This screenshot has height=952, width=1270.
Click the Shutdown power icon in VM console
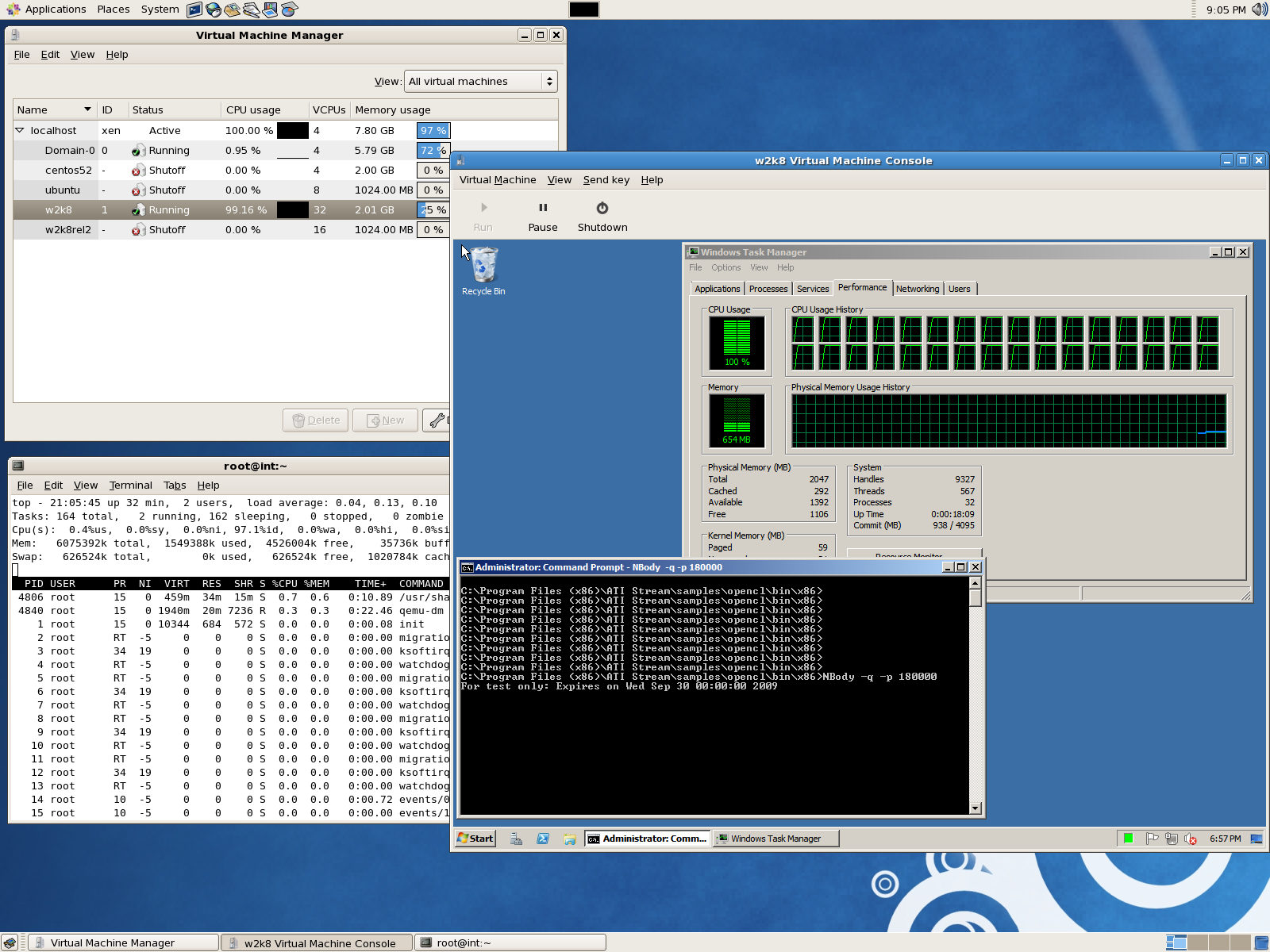602,208
